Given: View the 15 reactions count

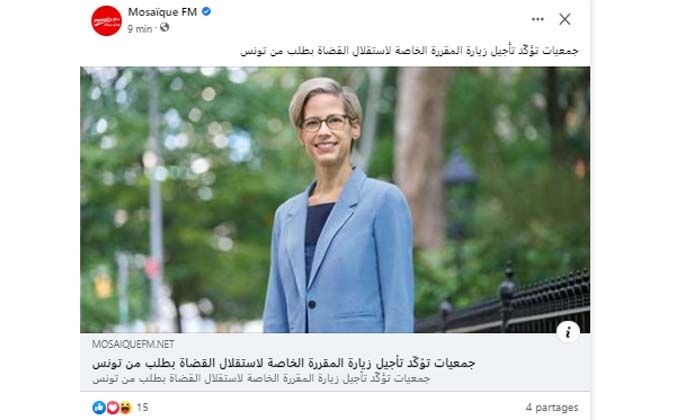Looking at the screenshot, I should point(142,407).
